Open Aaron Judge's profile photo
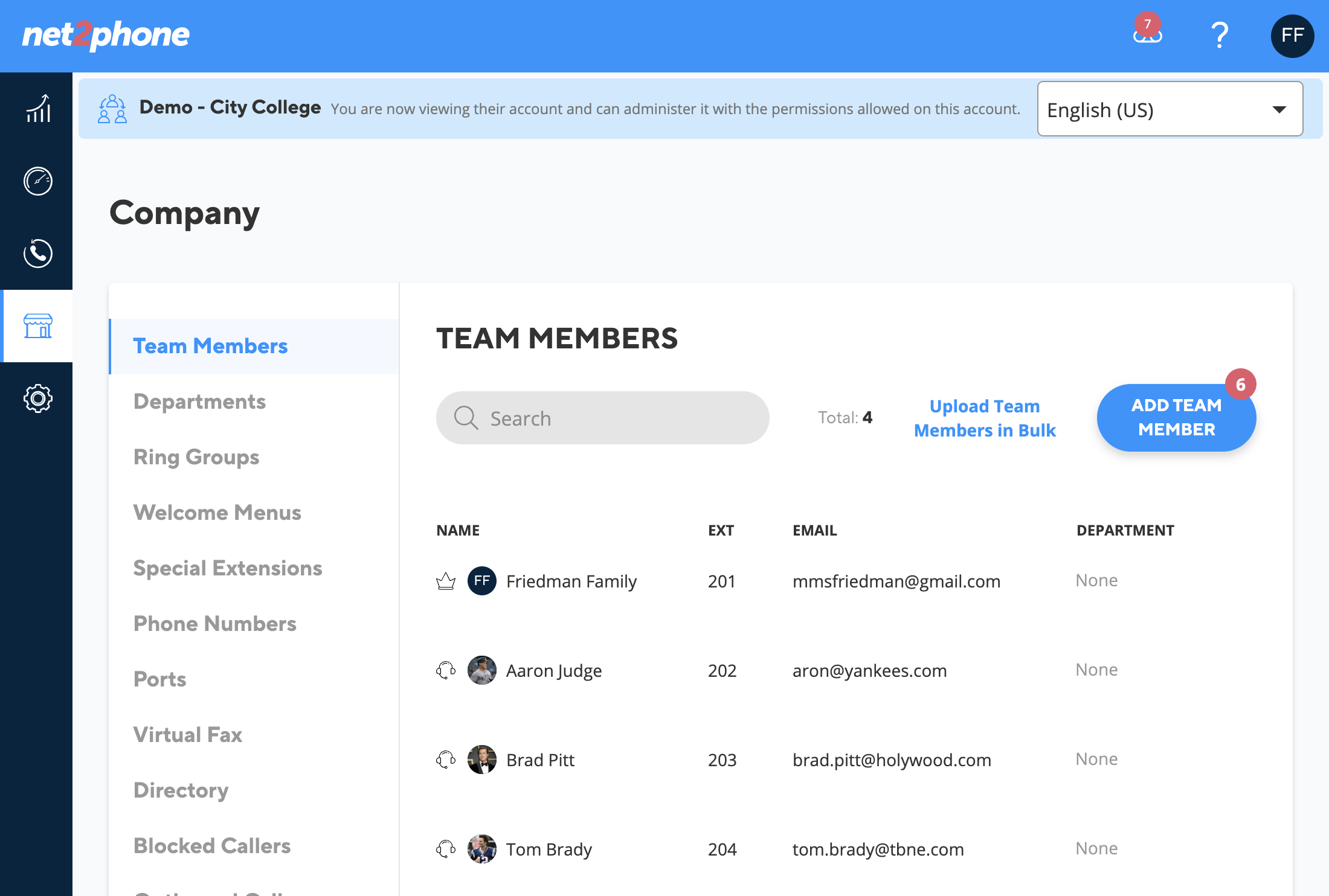Image resolution: width=1329 pixels, height=896 pixels. click(x=482, y=670)
